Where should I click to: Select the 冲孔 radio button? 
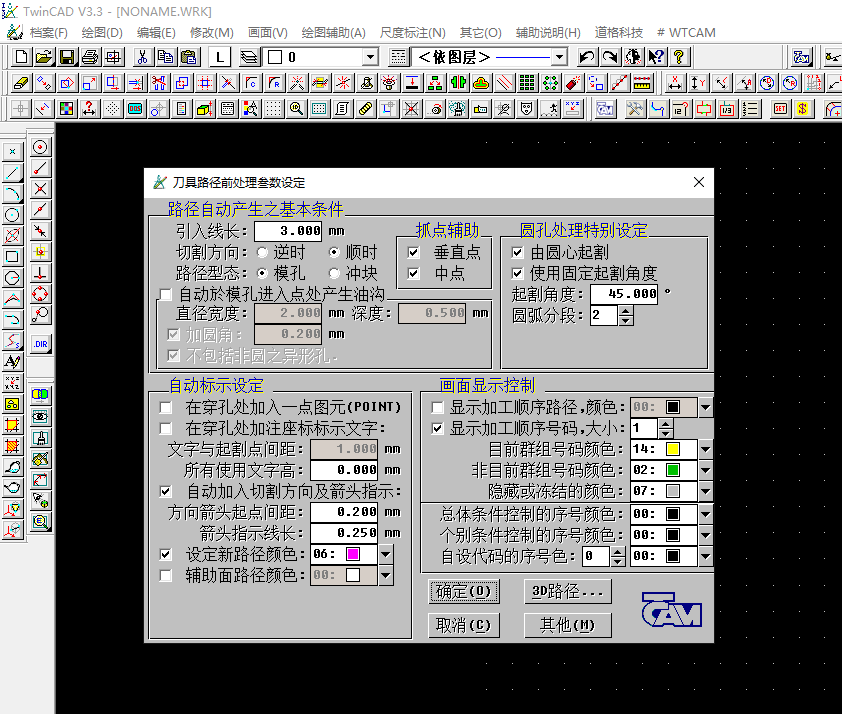point(336,273)
